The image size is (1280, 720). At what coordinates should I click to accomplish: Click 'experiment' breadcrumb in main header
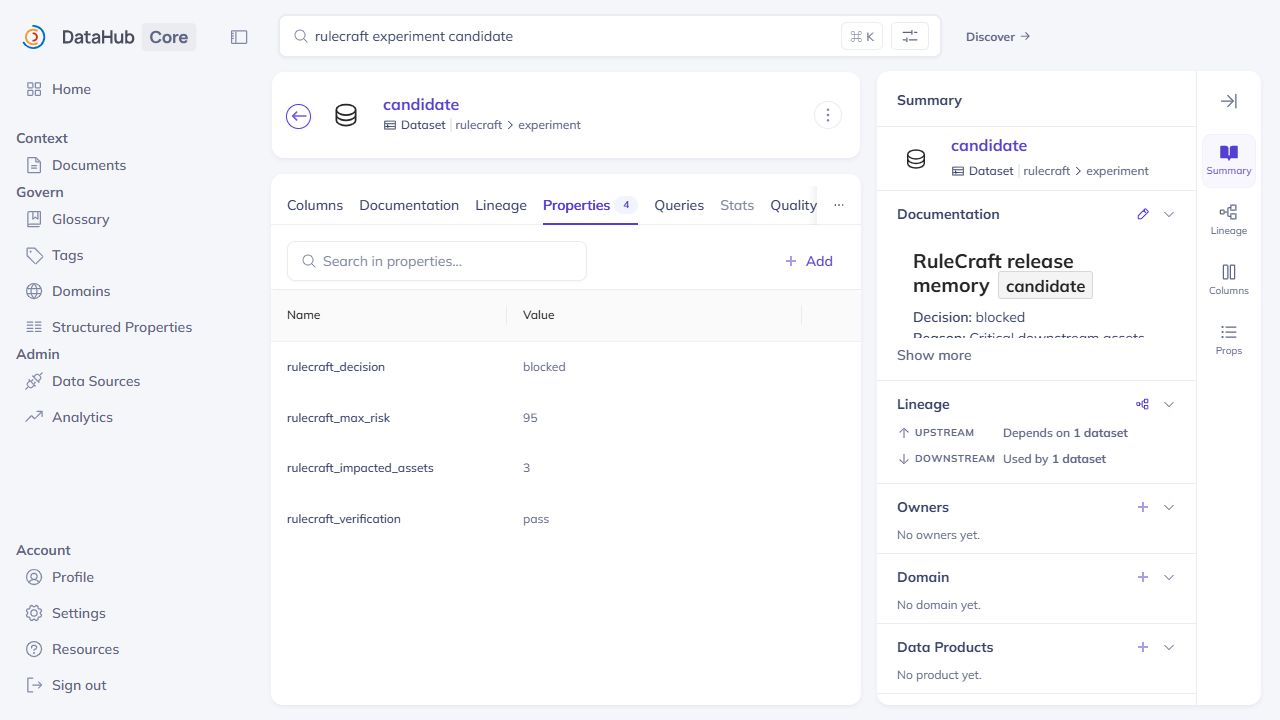click(549, 125)
